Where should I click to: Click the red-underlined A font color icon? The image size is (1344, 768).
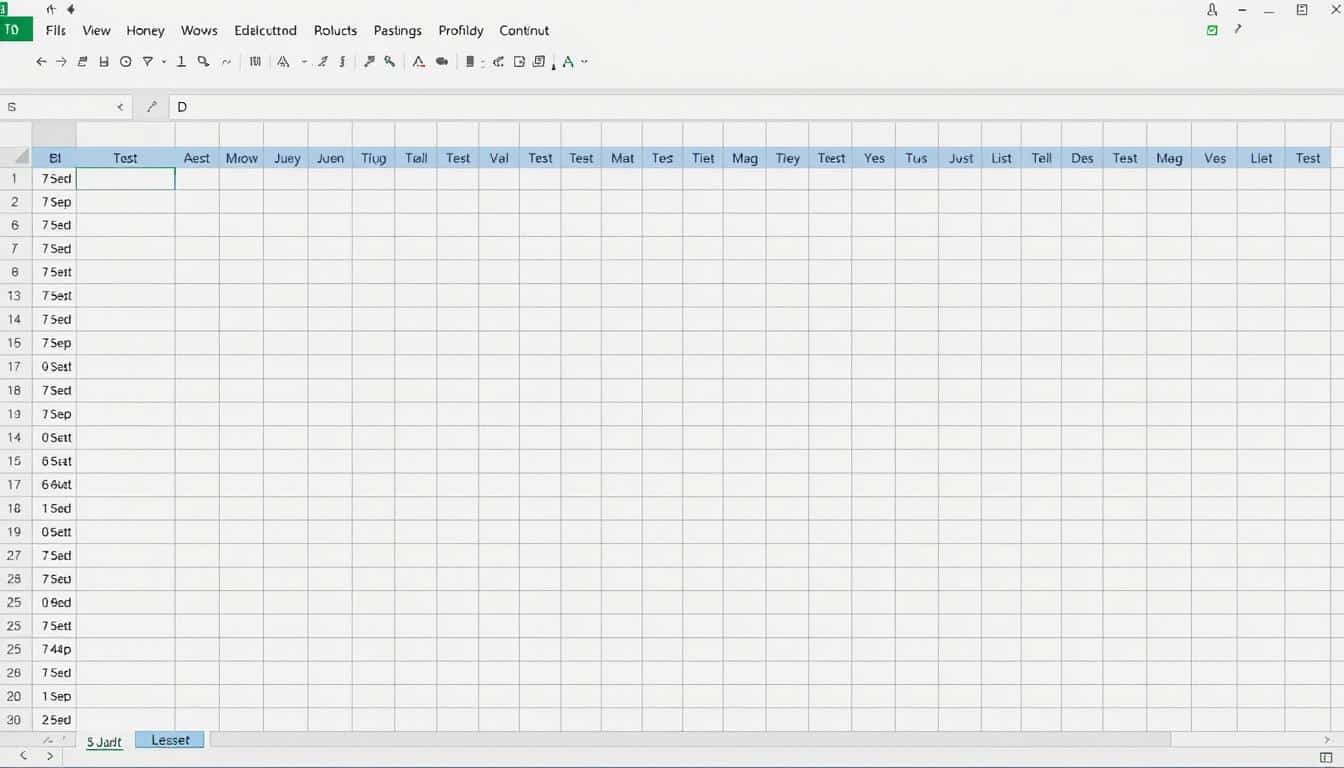(418, 62)
